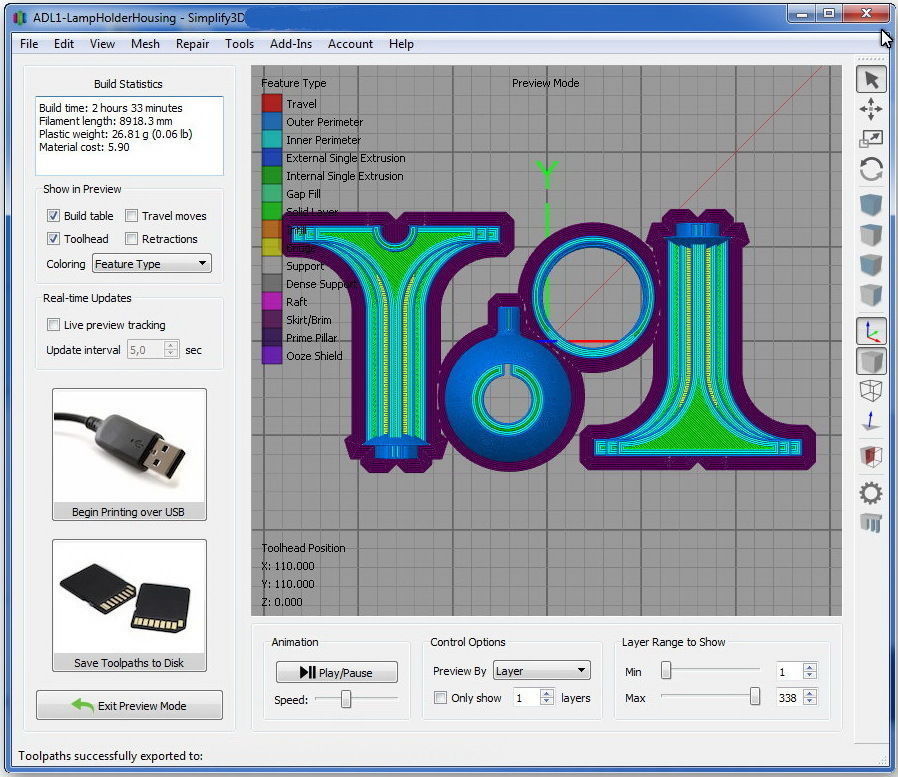The image size is (898, 777).
Task: Click the animation Speed slider handle
Action: (346, 699)
